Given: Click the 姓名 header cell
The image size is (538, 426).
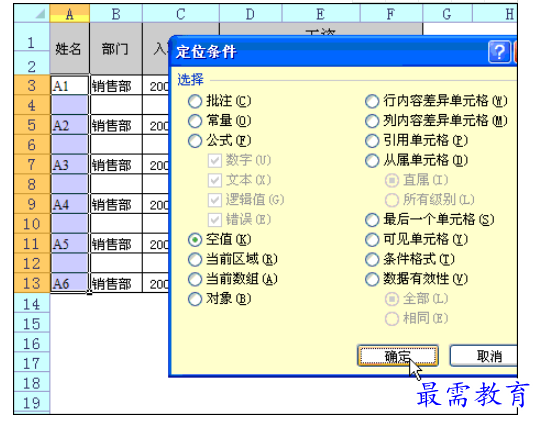Looking at the screenshot, I should coord(70,49).
